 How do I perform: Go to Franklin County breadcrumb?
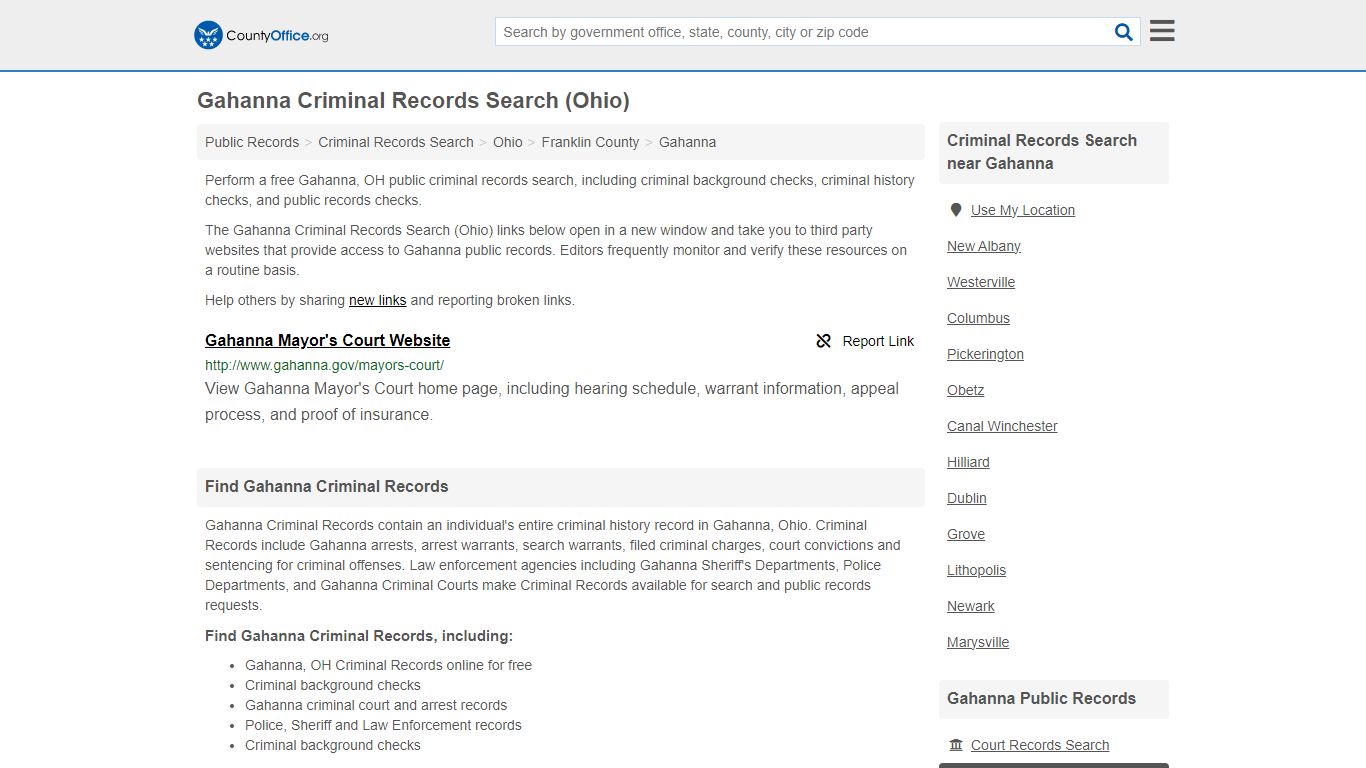[590, 142]
